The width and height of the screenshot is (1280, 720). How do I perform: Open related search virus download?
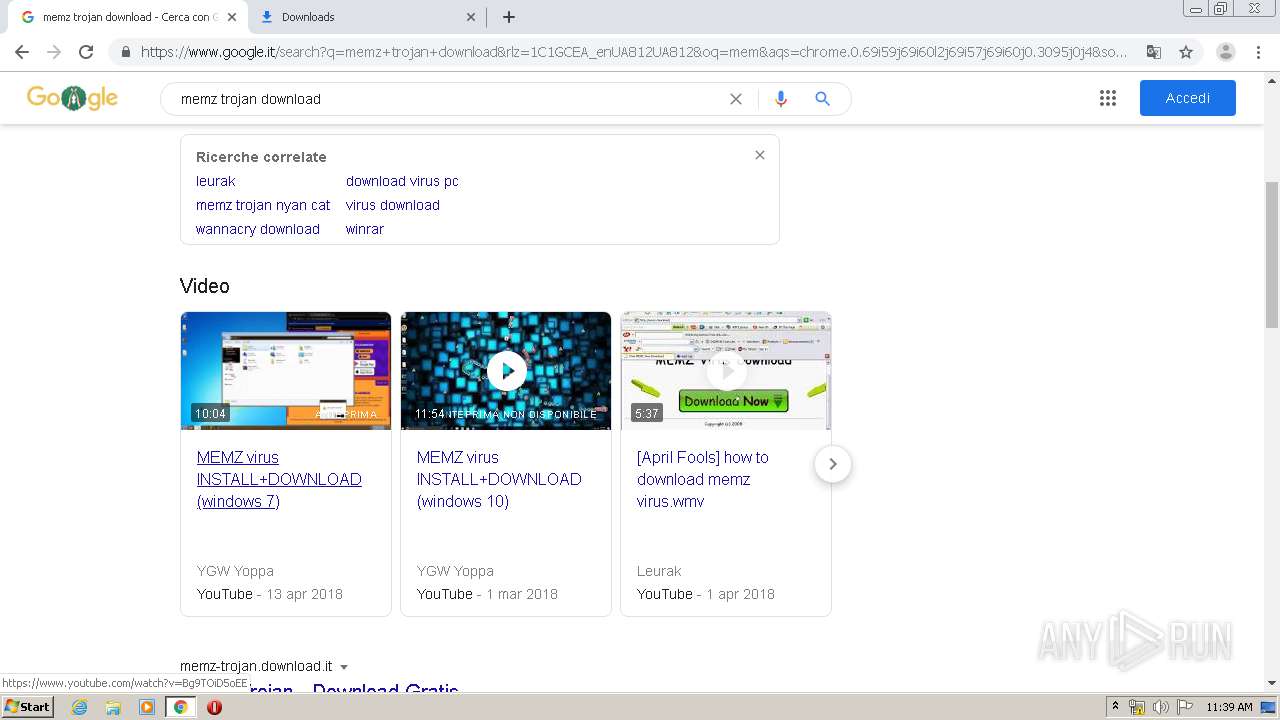[x=393, y=205]
